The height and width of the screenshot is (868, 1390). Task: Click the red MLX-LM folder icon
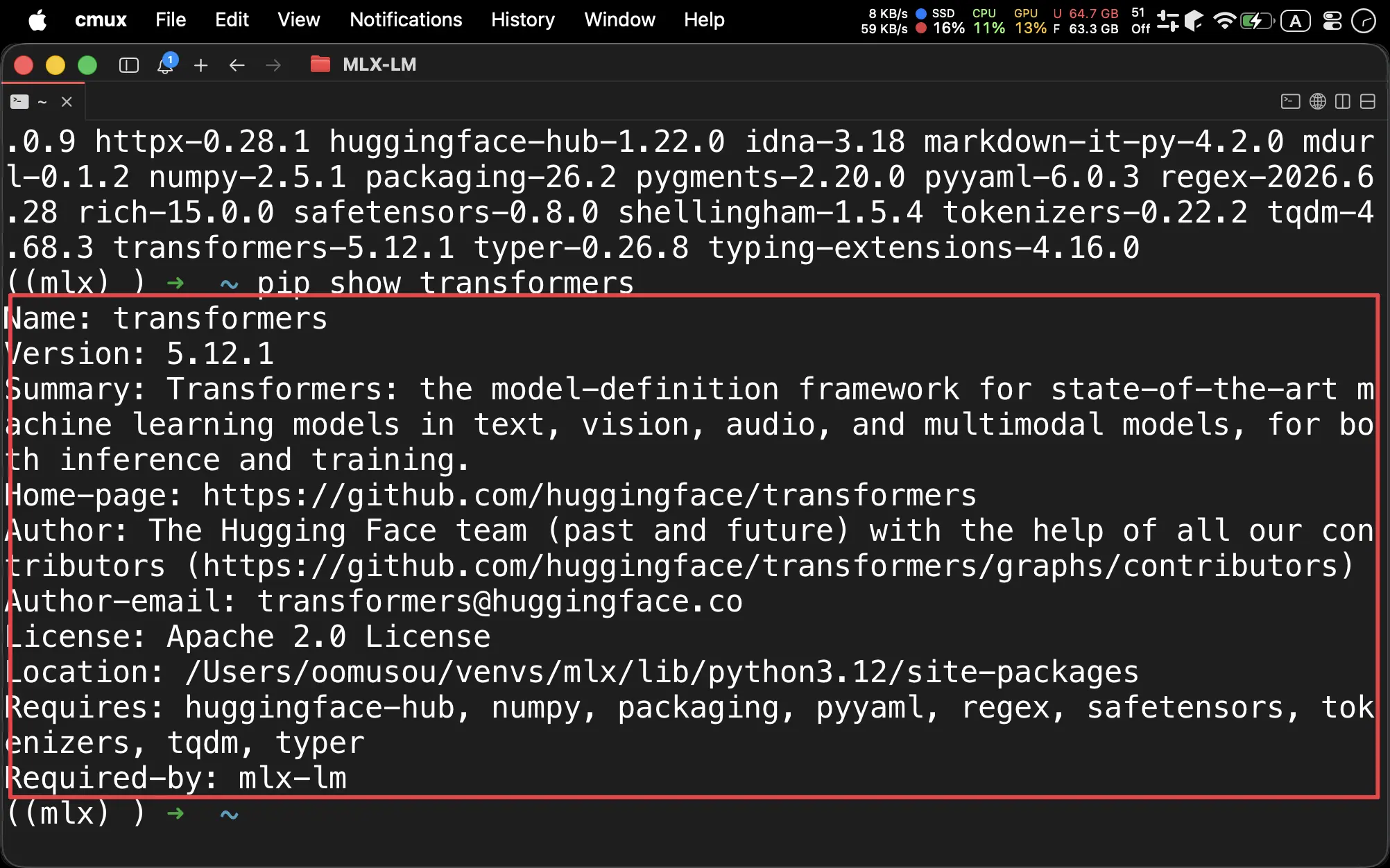tap(320, 64)
